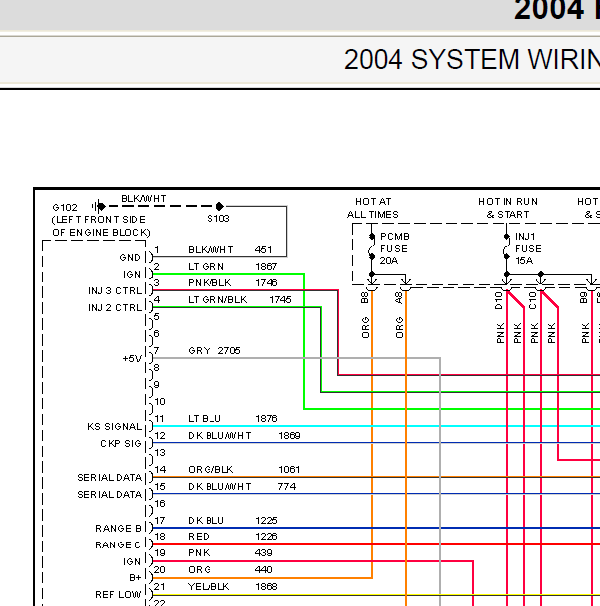The image size is (600, 606).
Task: Click the 'PNK 439' wire label
Action: click(x=230, y=553)
